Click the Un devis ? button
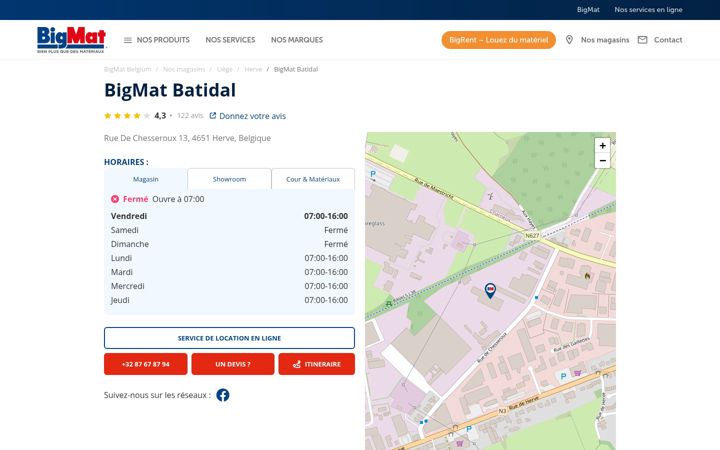Screen dimensions: 720x450 (x=233, y=364)
